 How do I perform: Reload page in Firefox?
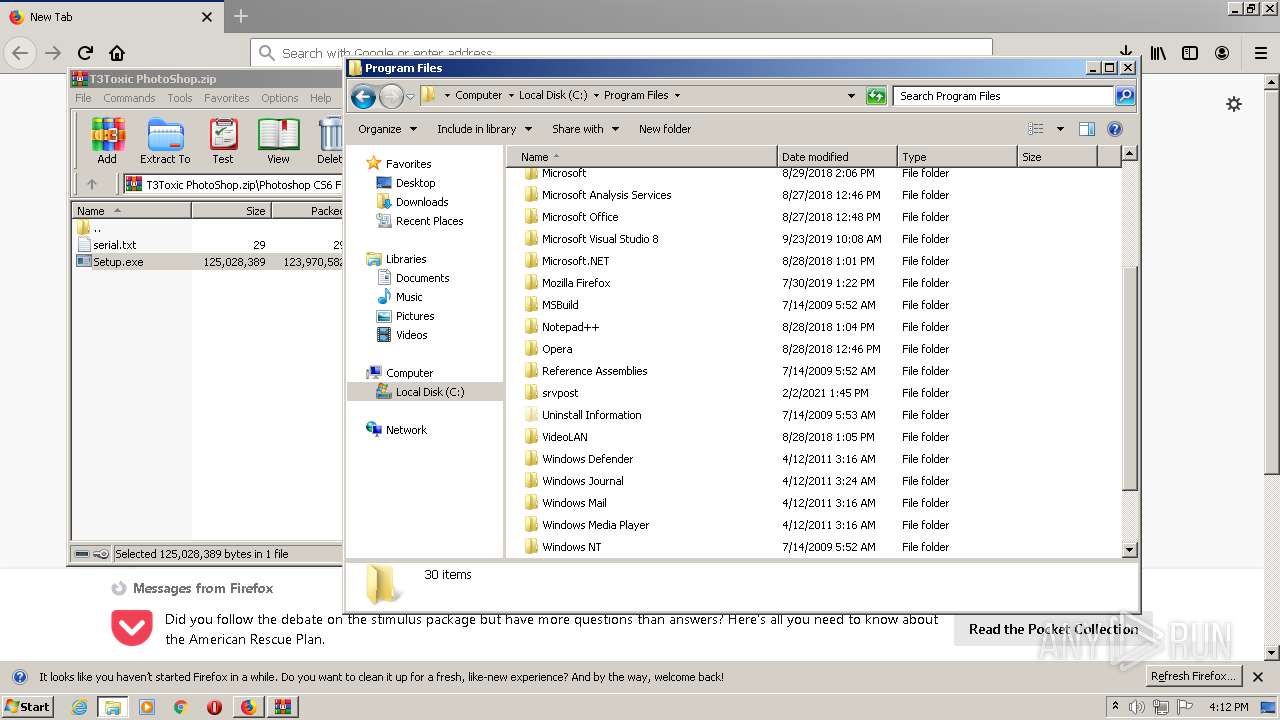85,53
